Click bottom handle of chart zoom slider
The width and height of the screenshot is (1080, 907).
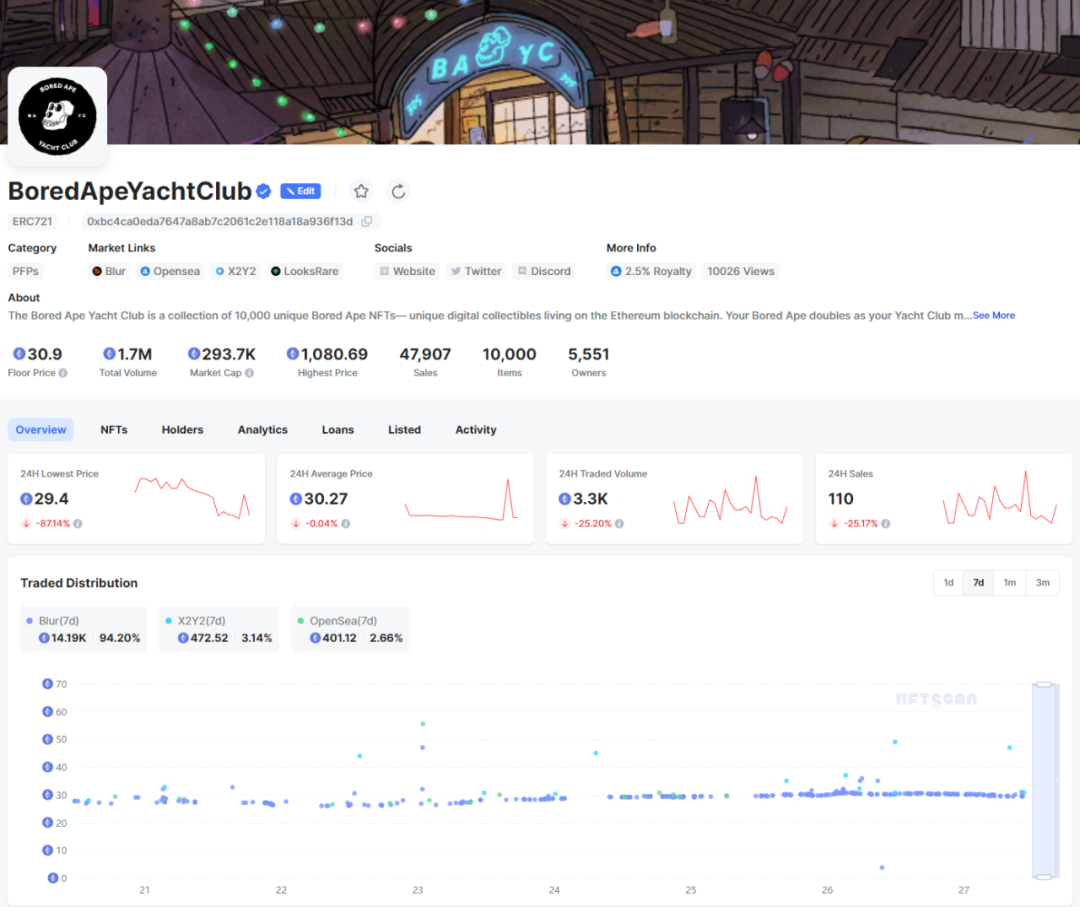pos(1044,877)
